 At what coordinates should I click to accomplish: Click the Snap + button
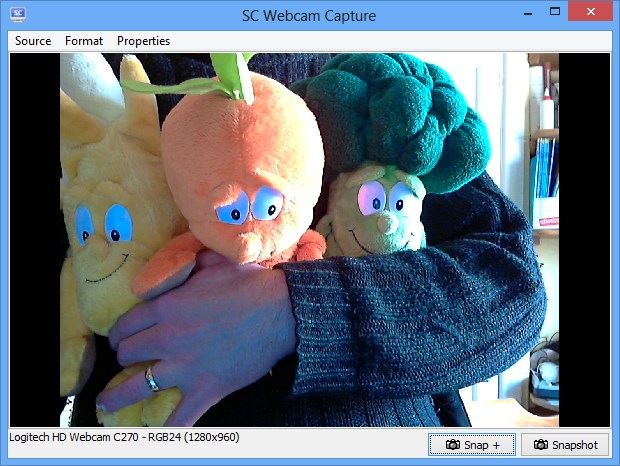[x=472, y=445]
